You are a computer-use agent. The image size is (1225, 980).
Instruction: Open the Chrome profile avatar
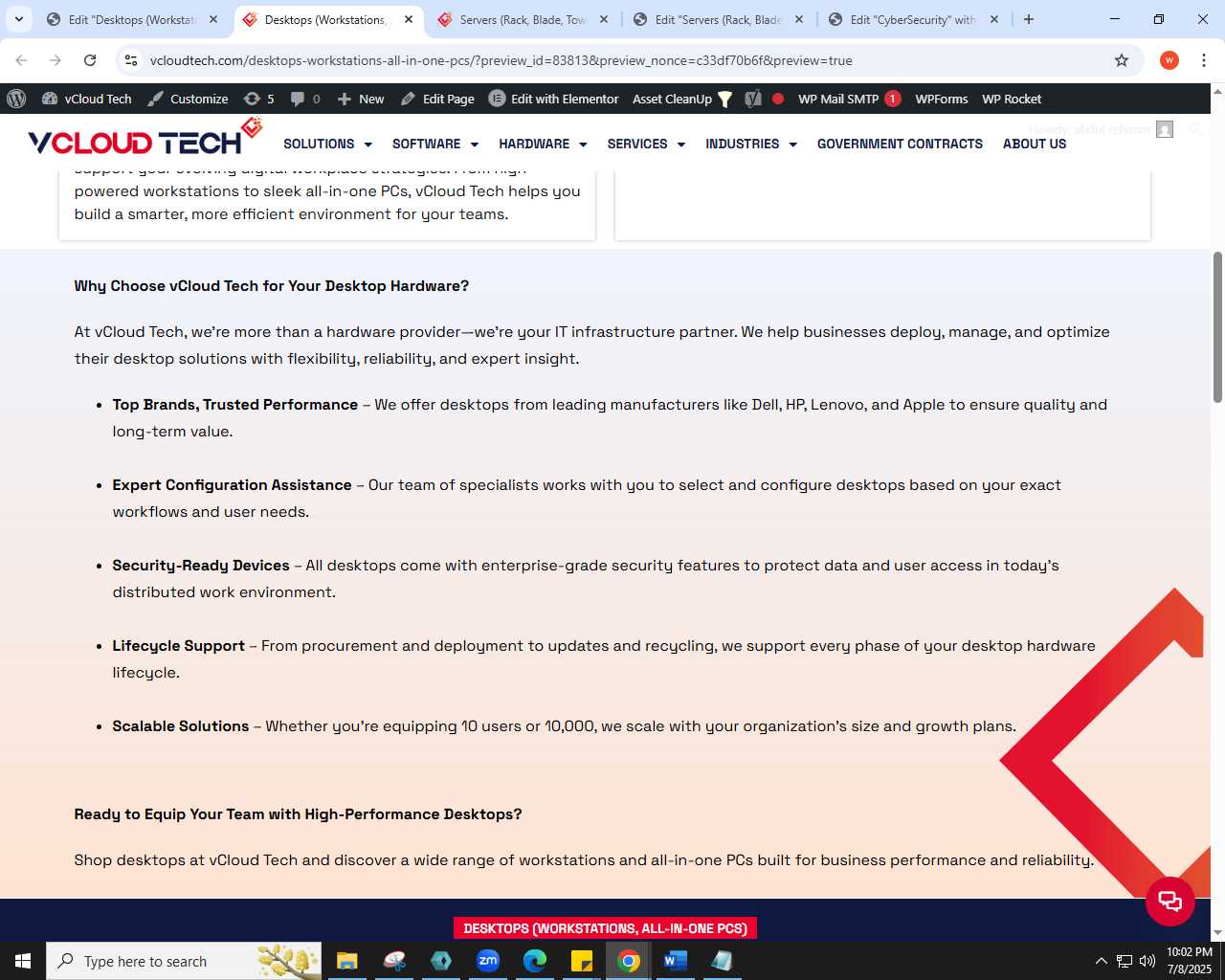1169,60
